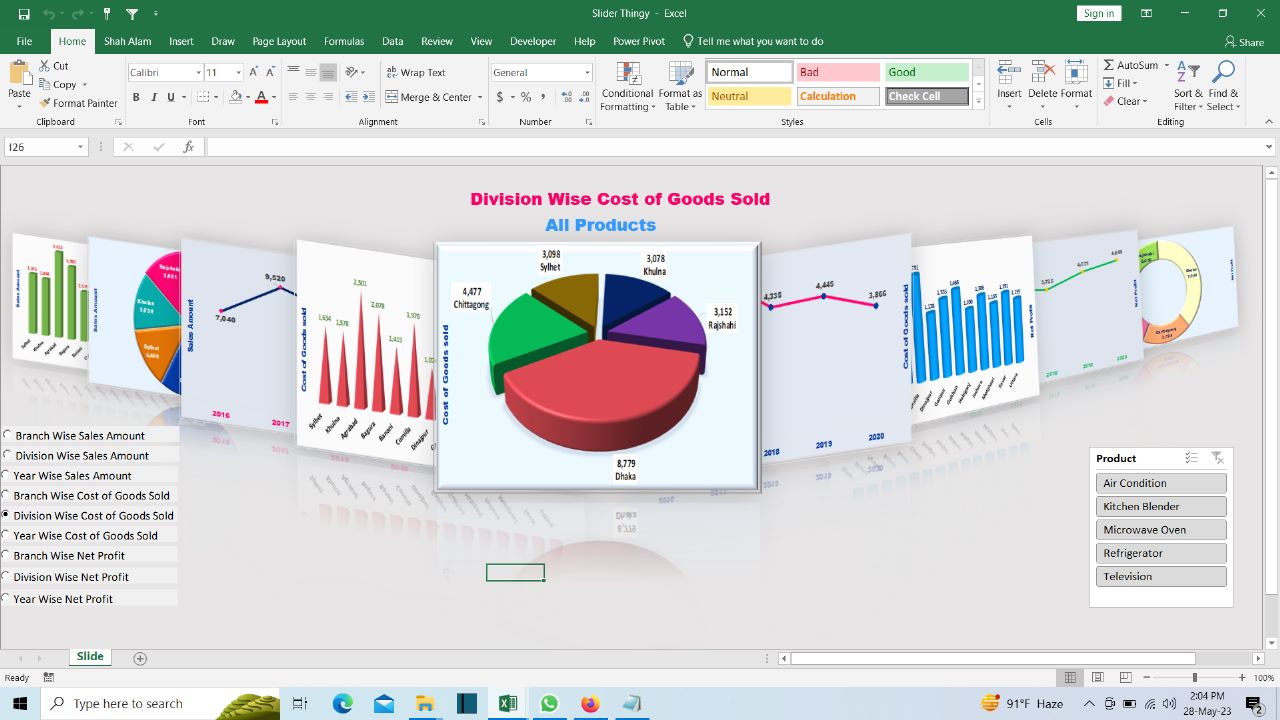Toggle multi-select on Product slicer
The height and width of the screenshot is (720, 1280).
click(x=1191, y=458)
